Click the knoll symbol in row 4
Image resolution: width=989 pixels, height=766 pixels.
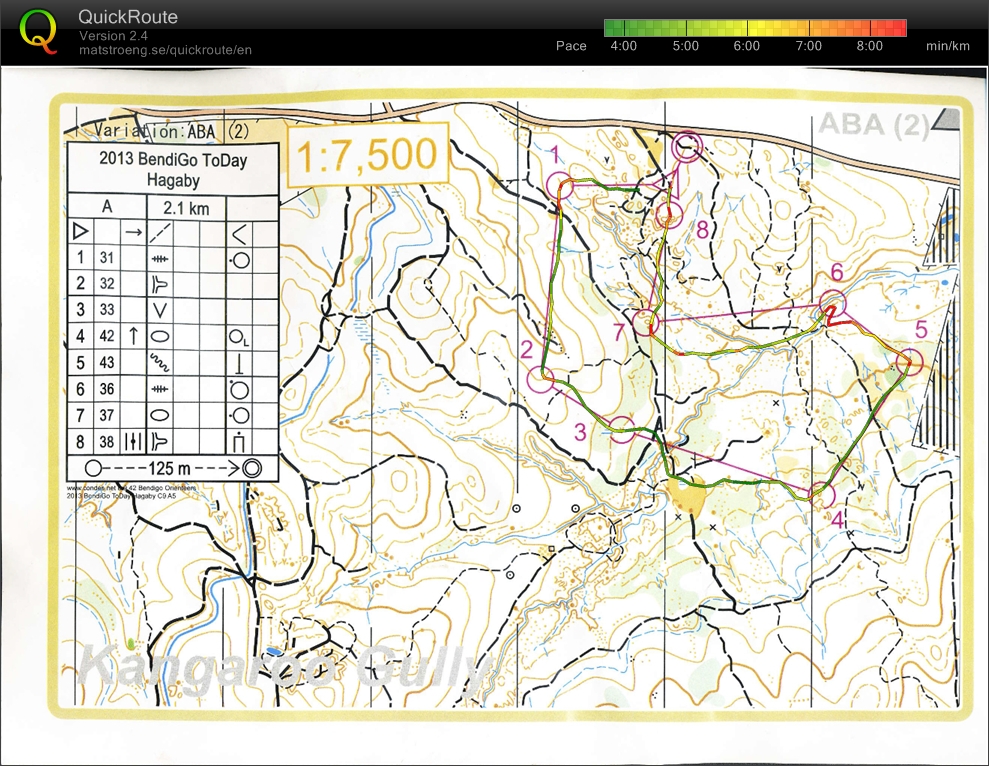tap(160, 336)
